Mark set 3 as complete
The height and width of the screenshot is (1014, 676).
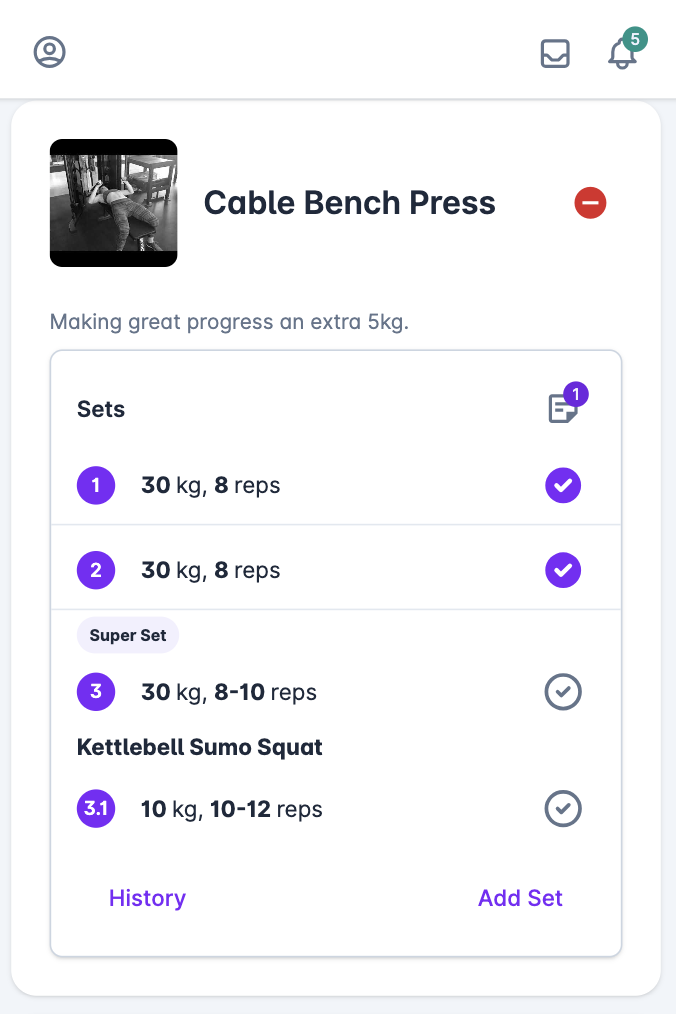[x=563, y=692]
